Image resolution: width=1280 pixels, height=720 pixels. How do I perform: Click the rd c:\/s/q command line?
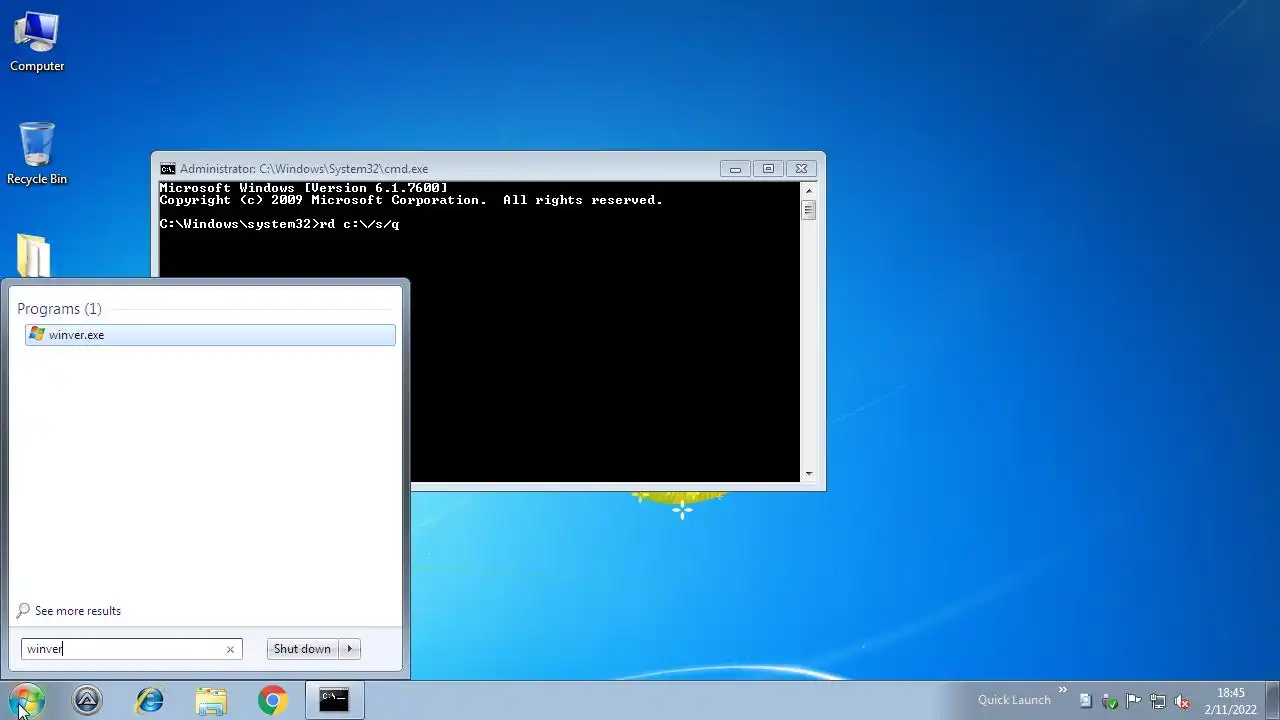coord(279,224)
